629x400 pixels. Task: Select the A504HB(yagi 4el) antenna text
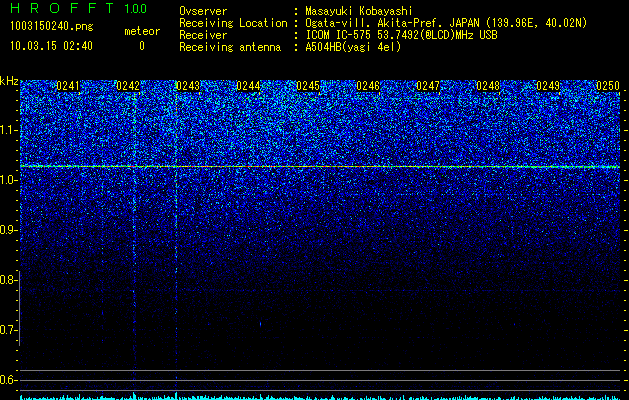[353, 47]
